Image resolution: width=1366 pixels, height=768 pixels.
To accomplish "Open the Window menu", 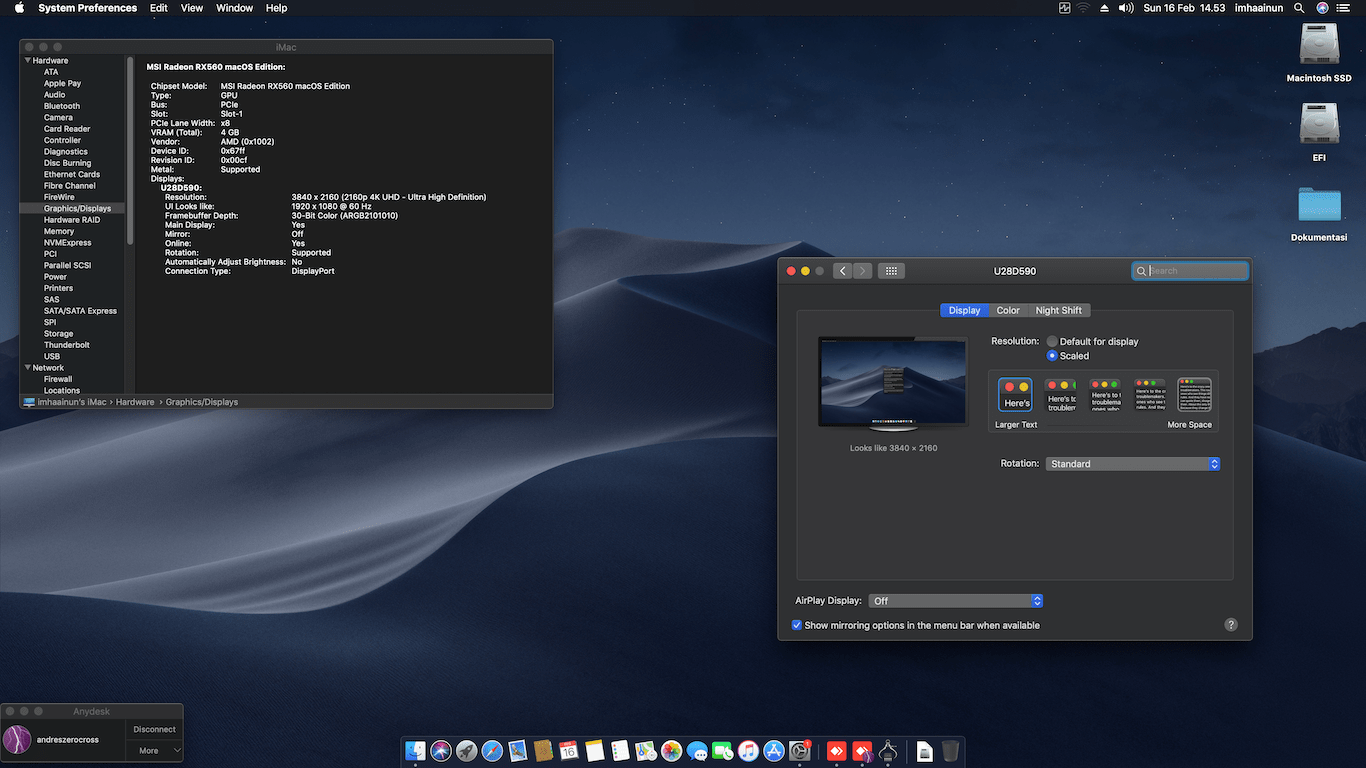I will click(x=235, y=8).
